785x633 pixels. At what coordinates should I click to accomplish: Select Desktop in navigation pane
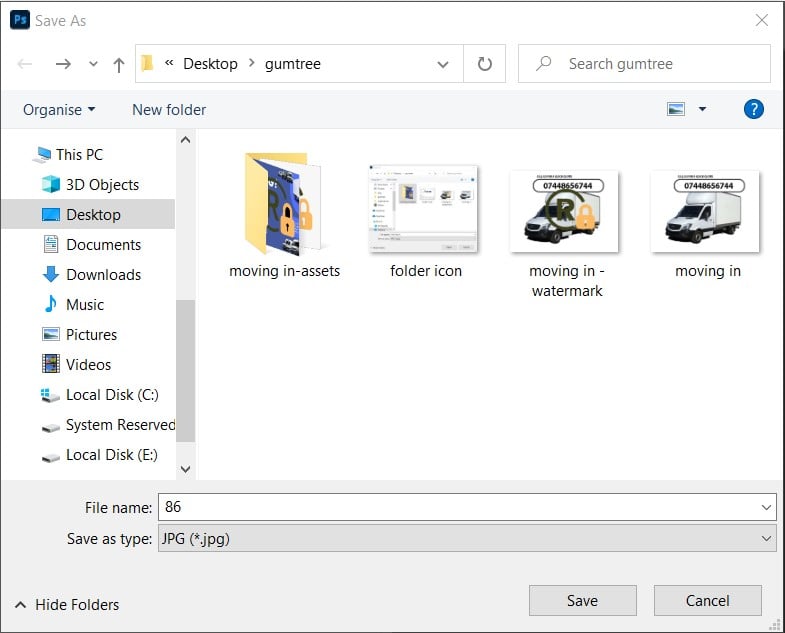point(89,214)
